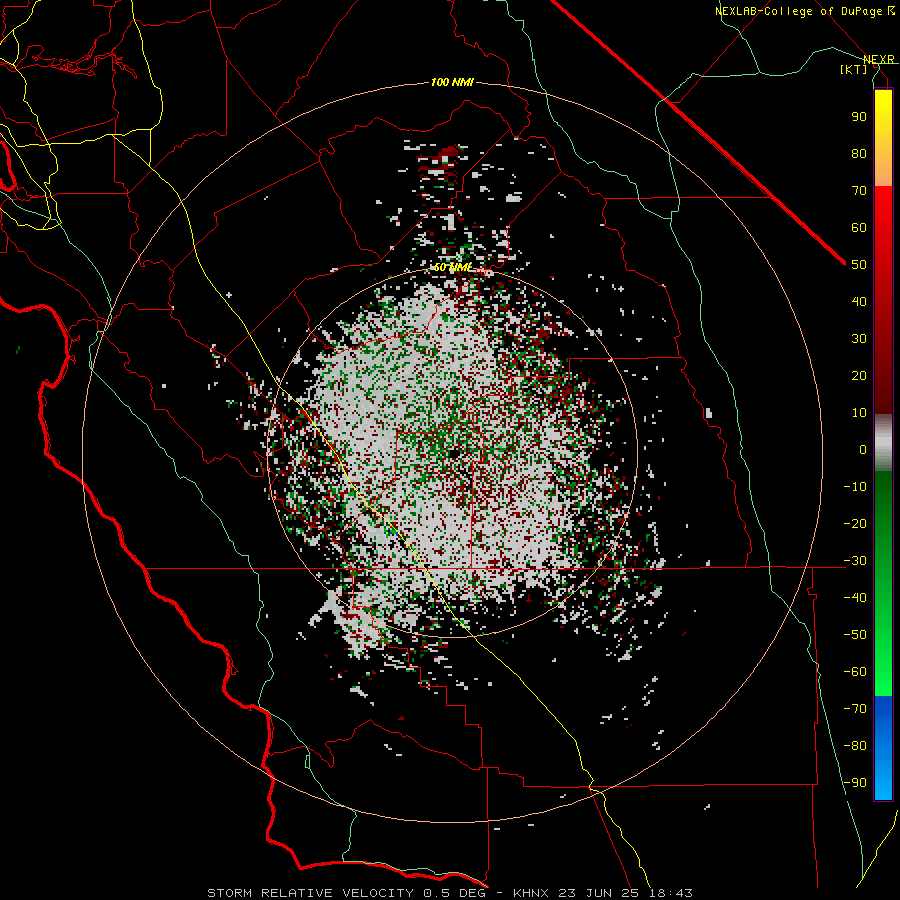Screen dimensions: 900x900
Task: Select the 100 NMI range ring label
Action: (452, 83)
